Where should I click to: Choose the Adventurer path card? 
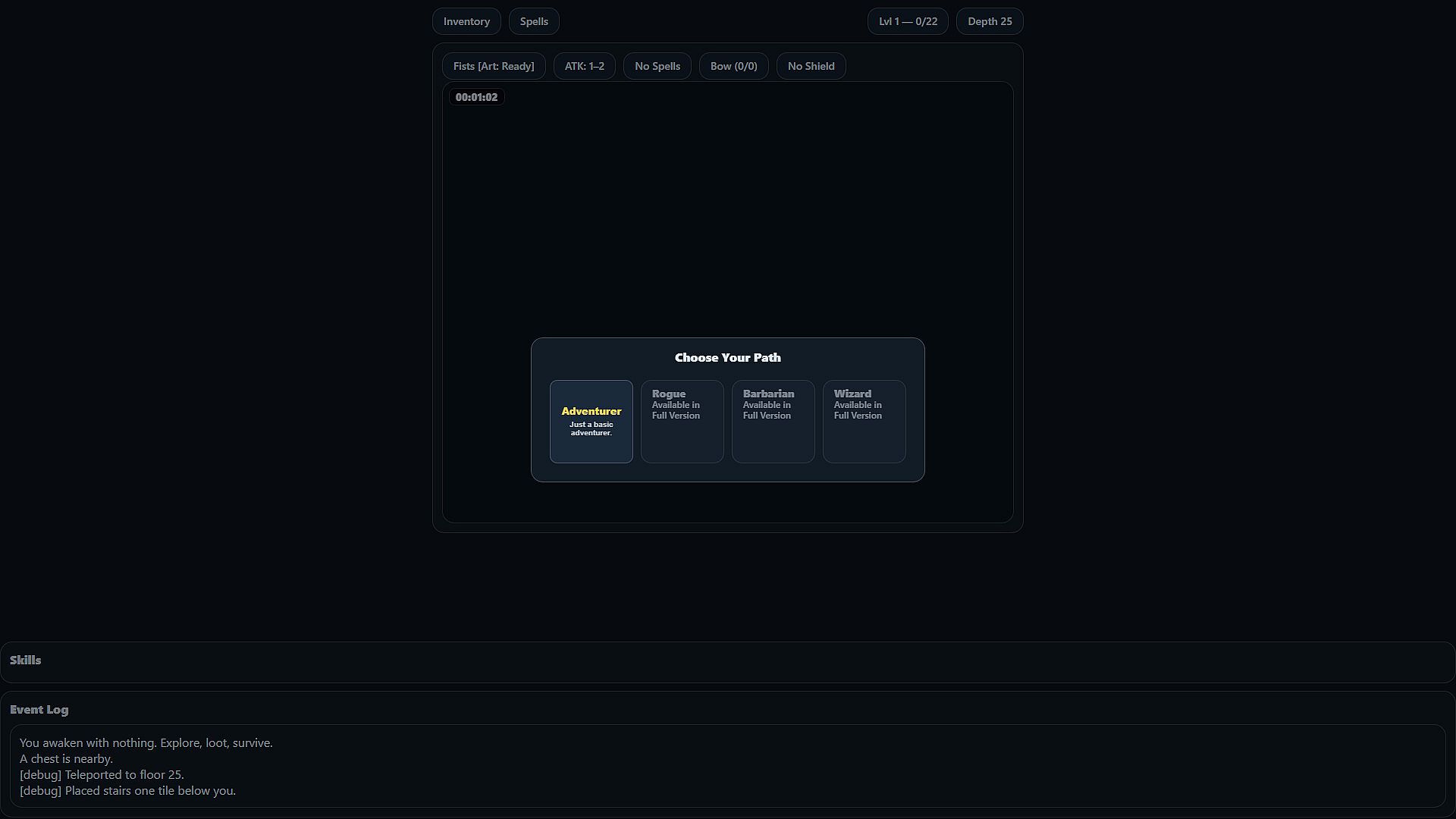click(591, 421)
